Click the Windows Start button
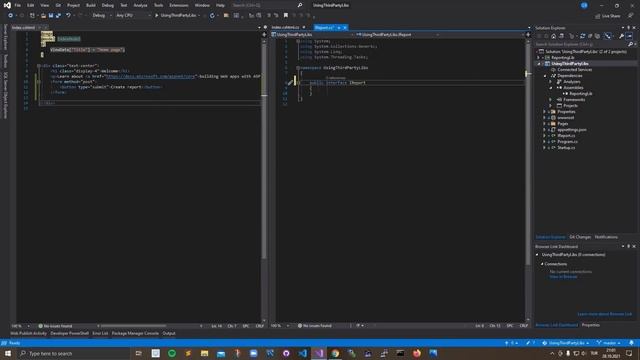This screenshot has height=360, width=640. (8, 353)
